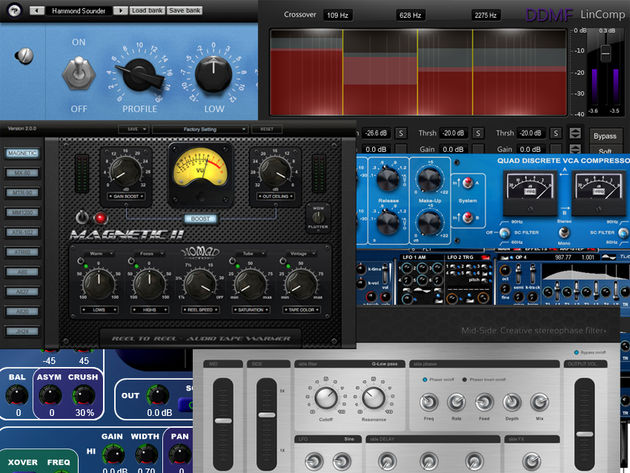Click the PAN knob
Image resolution: width=630 pixels, height=473 pixels.
pos(179,455)
